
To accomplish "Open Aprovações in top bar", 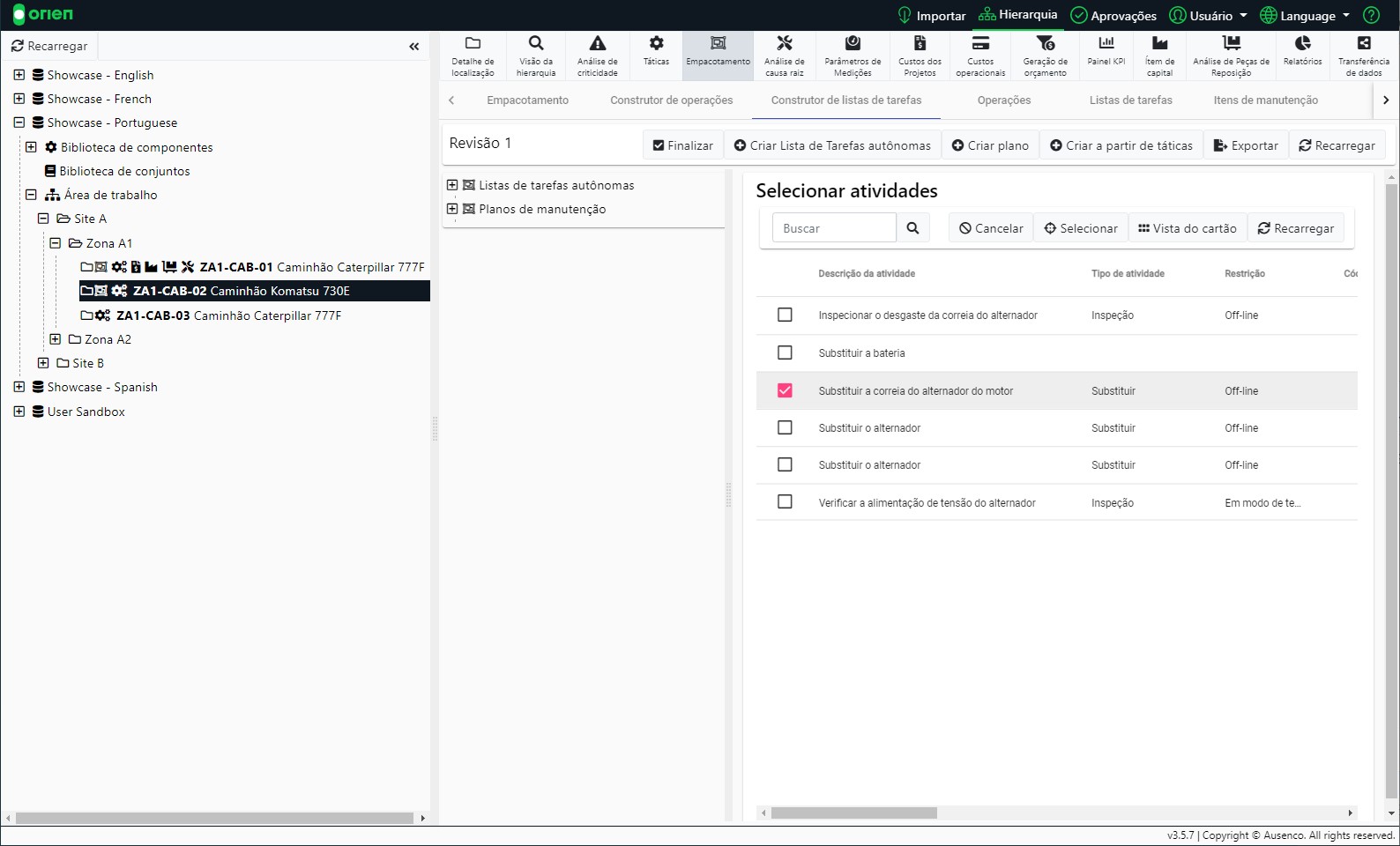I will click(1113, 15).
